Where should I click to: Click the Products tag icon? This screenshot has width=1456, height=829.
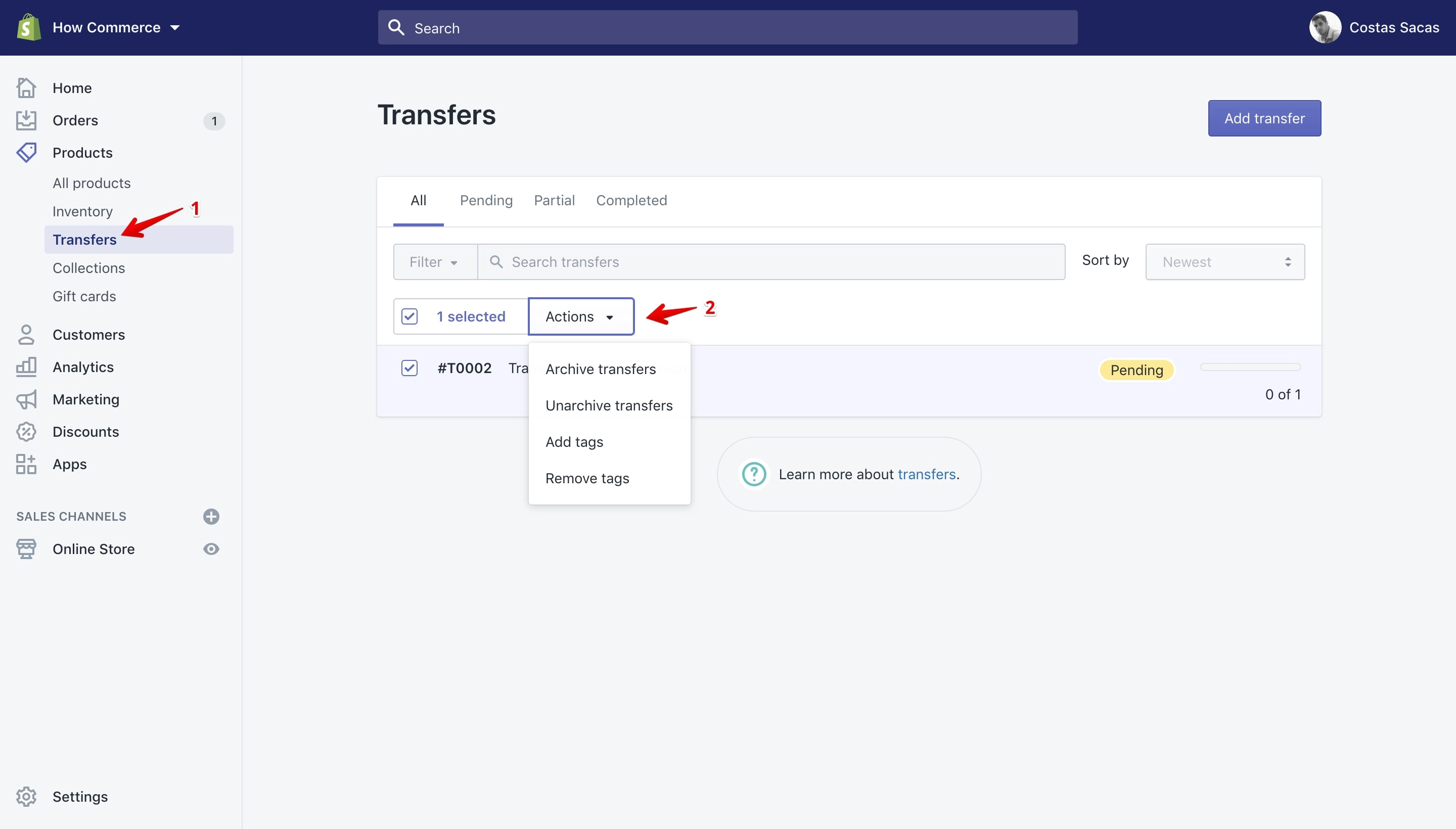(x=26, y=153)
